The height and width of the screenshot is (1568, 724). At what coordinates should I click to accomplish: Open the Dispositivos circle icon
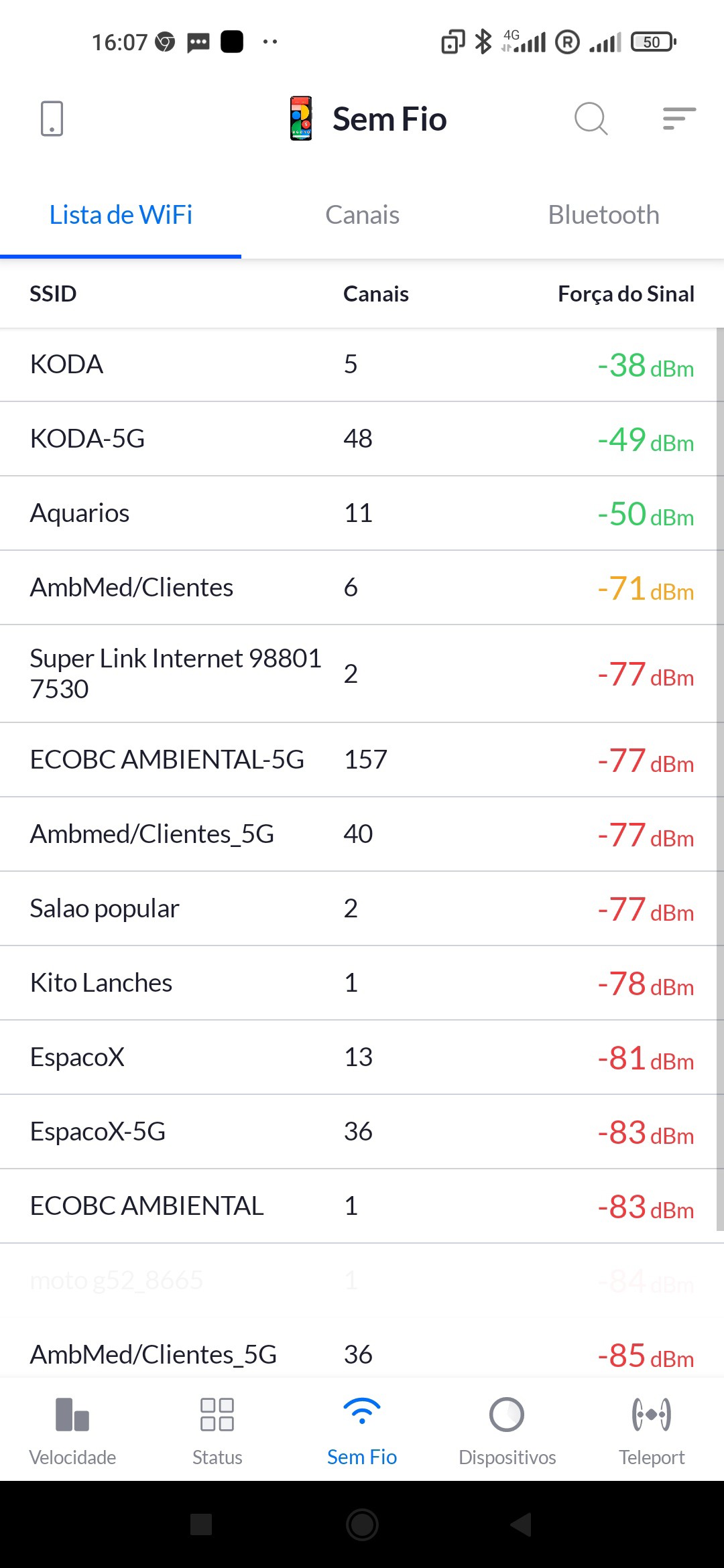[x=507, y=1415]
